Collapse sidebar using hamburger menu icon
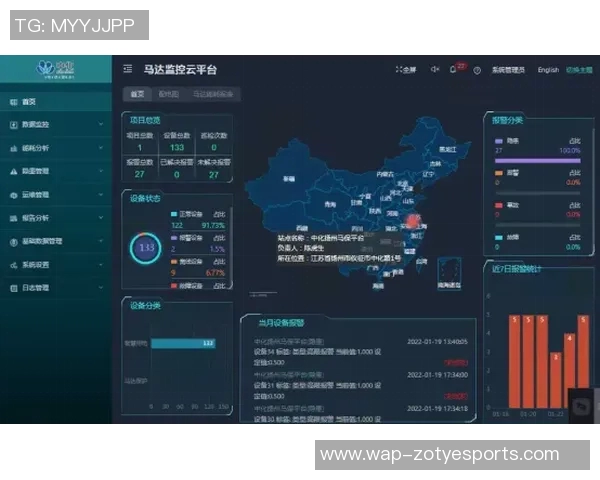The image size is (600, 480). (128, 69)
